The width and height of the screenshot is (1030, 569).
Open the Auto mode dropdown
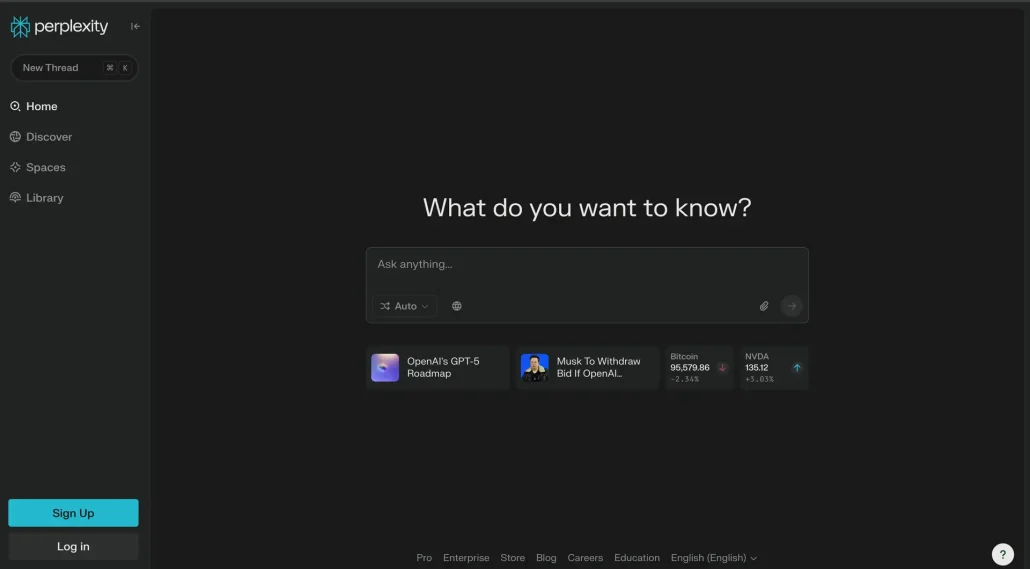tap(405, 306)
